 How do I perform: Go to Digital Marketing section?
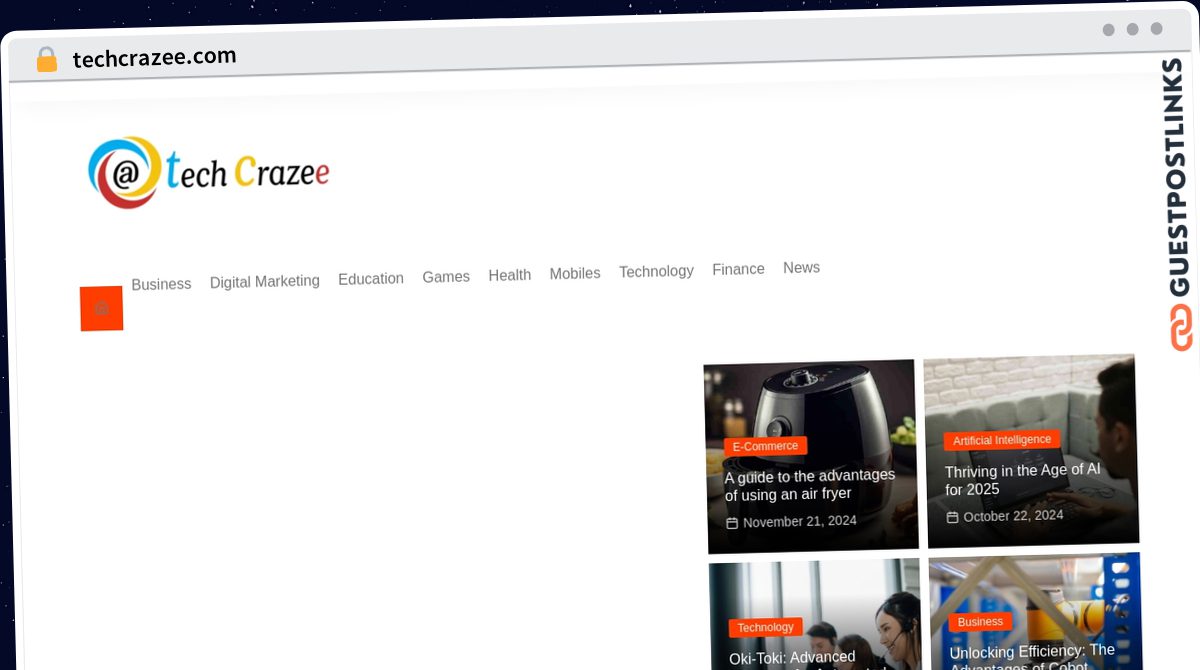click(x=265, y=281)
